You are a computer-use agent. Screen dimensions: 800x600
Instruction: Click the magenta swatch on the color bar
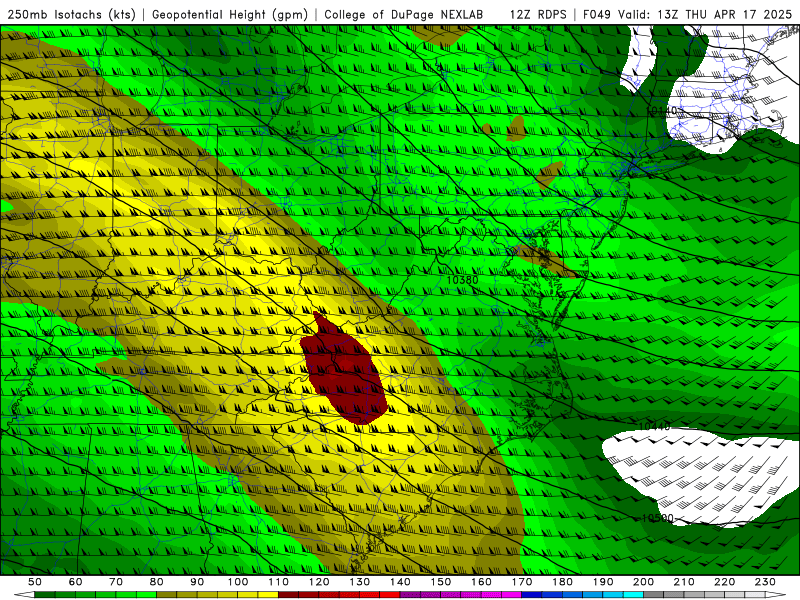[x=511, y=595]
